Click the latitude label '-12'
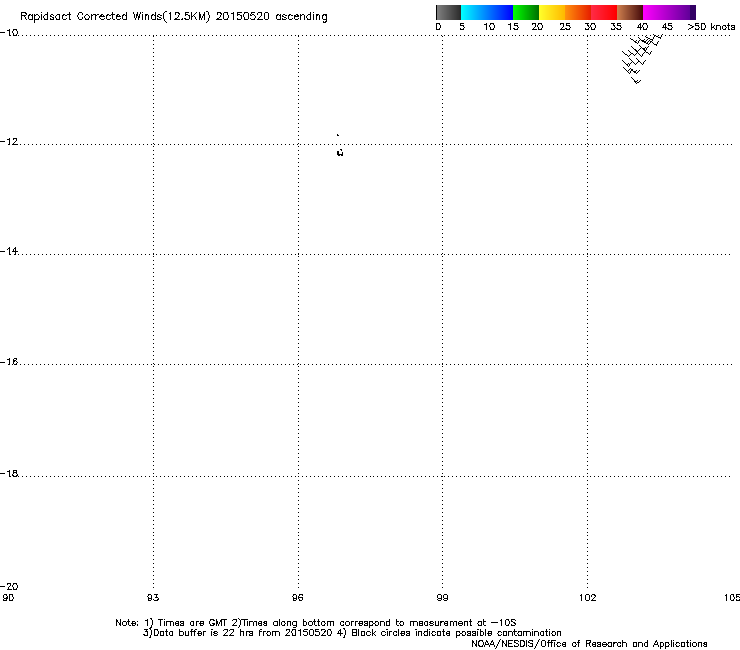Screen dimensions: 740x650 pos(9,142)
